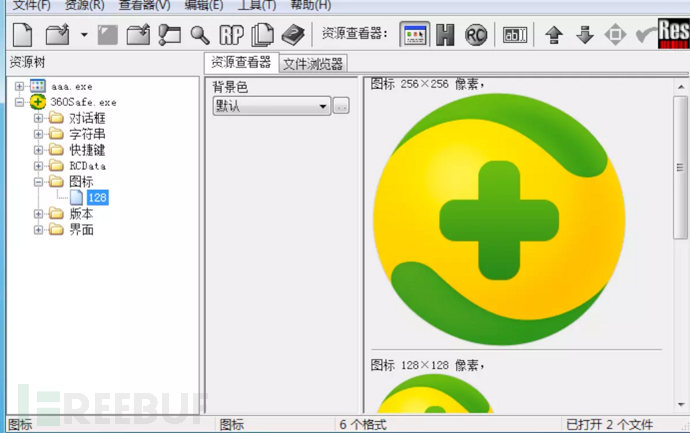The width and height of the screenshot is (690, 433).
Task: Click the down arrow toolbar icon
Action: point(585,35)
